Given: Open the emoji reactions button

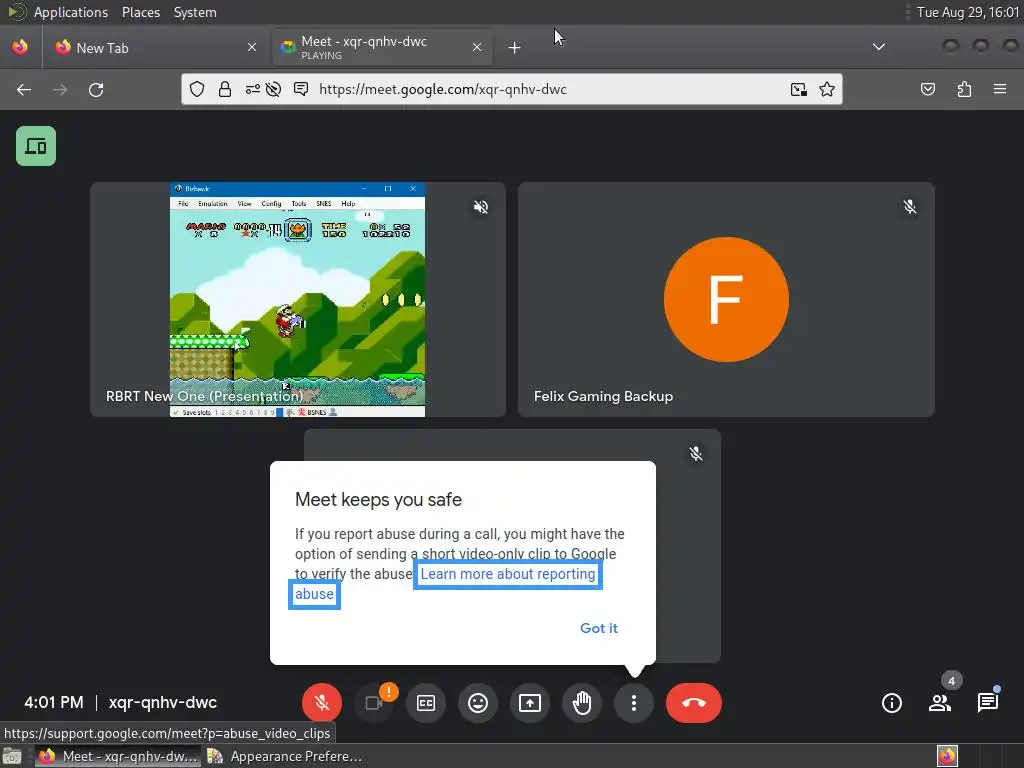Looking at the screenshot, I should point(477,703).
